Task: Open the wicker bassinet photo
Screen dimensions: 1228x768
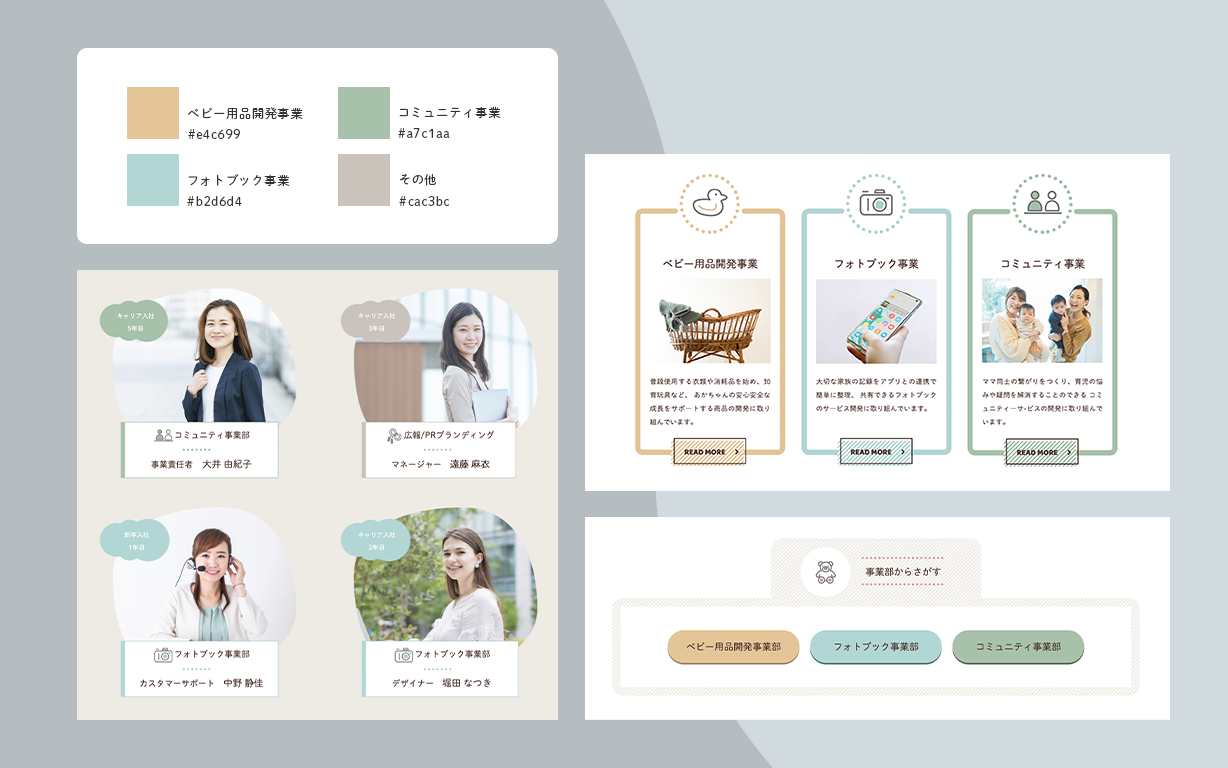Action: (710, 321)
